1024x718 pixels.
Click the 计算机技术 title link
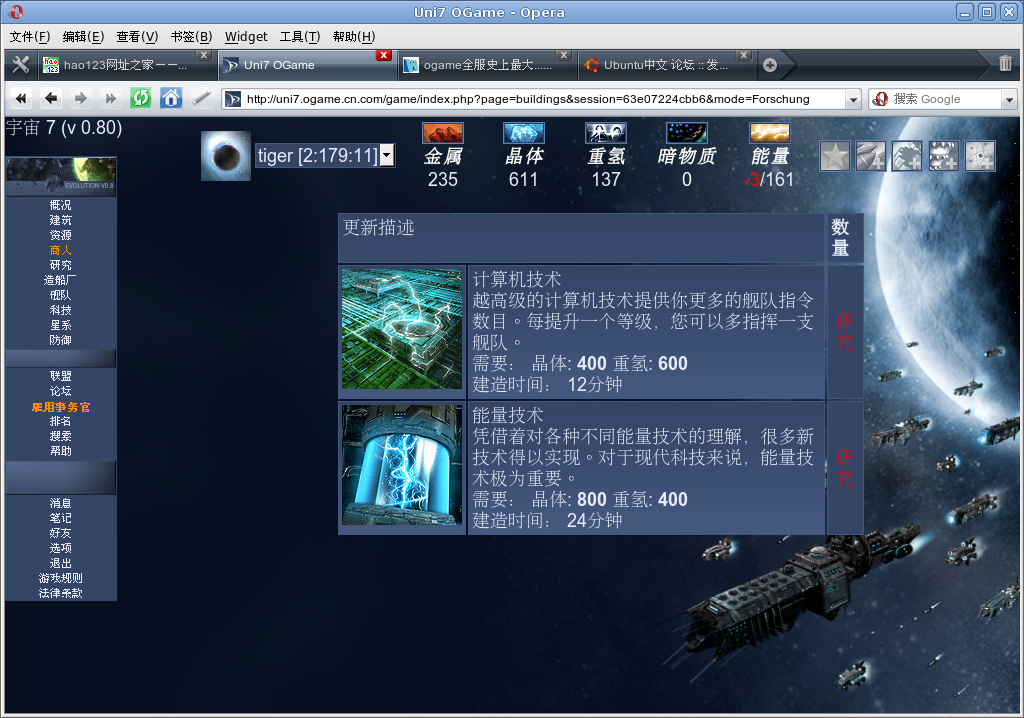517,280
